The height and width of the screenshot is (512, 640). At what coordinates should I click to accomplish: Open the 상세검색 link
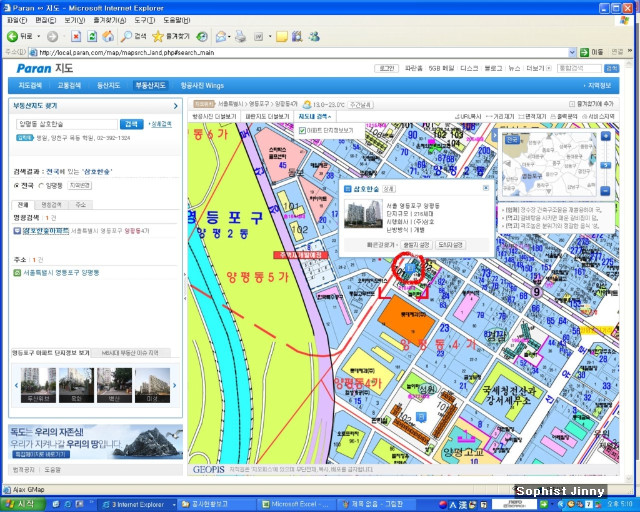pyautogui.click(x=160, y=124)
